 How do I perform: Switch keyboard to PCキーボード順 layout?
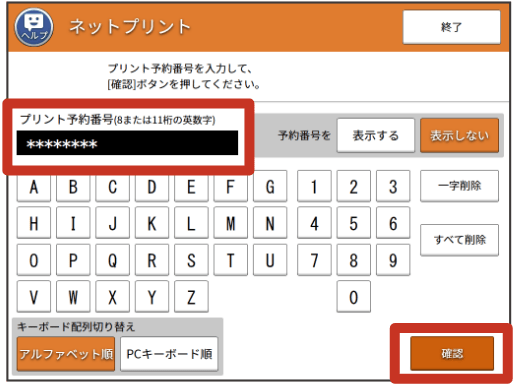169,354
